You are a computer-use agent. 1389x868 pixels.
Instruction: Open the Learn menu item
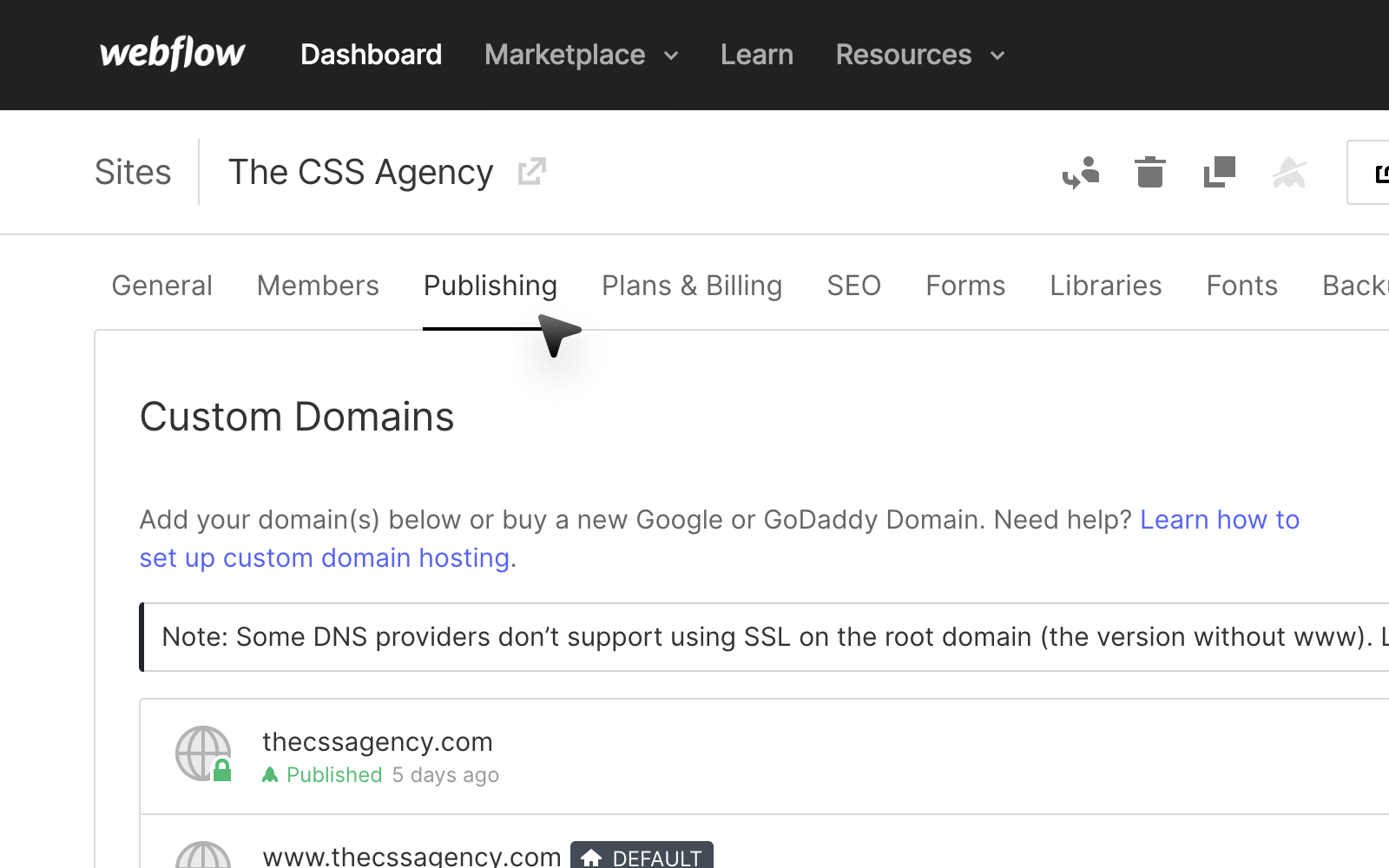pyautogui.click(x=757, y=55)
